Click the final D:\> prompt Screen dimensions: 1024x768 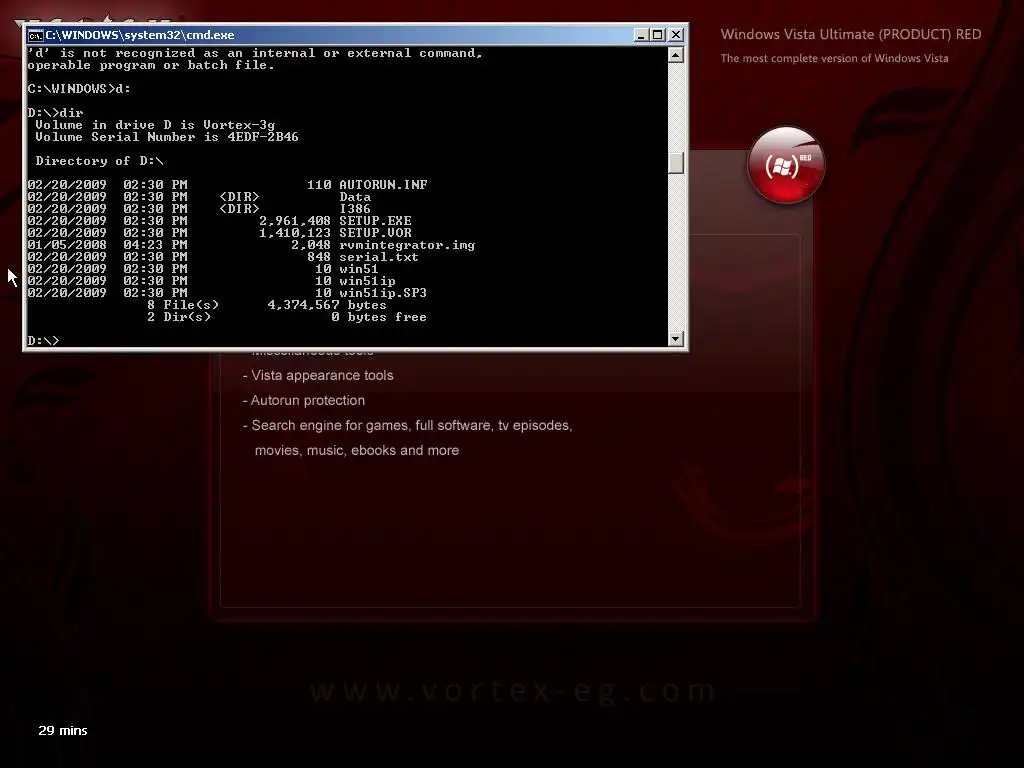point(43,340)
